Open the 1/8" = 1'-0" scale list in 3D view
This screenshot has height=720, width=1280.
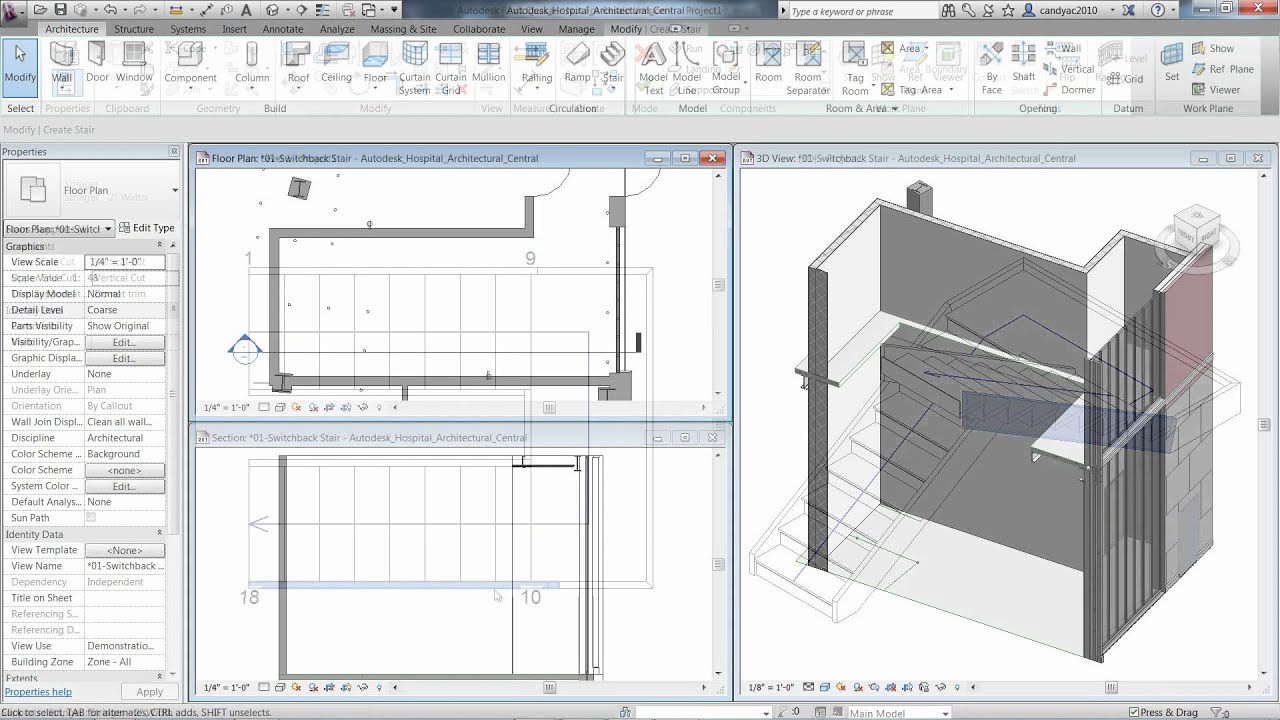pos(769,688)
